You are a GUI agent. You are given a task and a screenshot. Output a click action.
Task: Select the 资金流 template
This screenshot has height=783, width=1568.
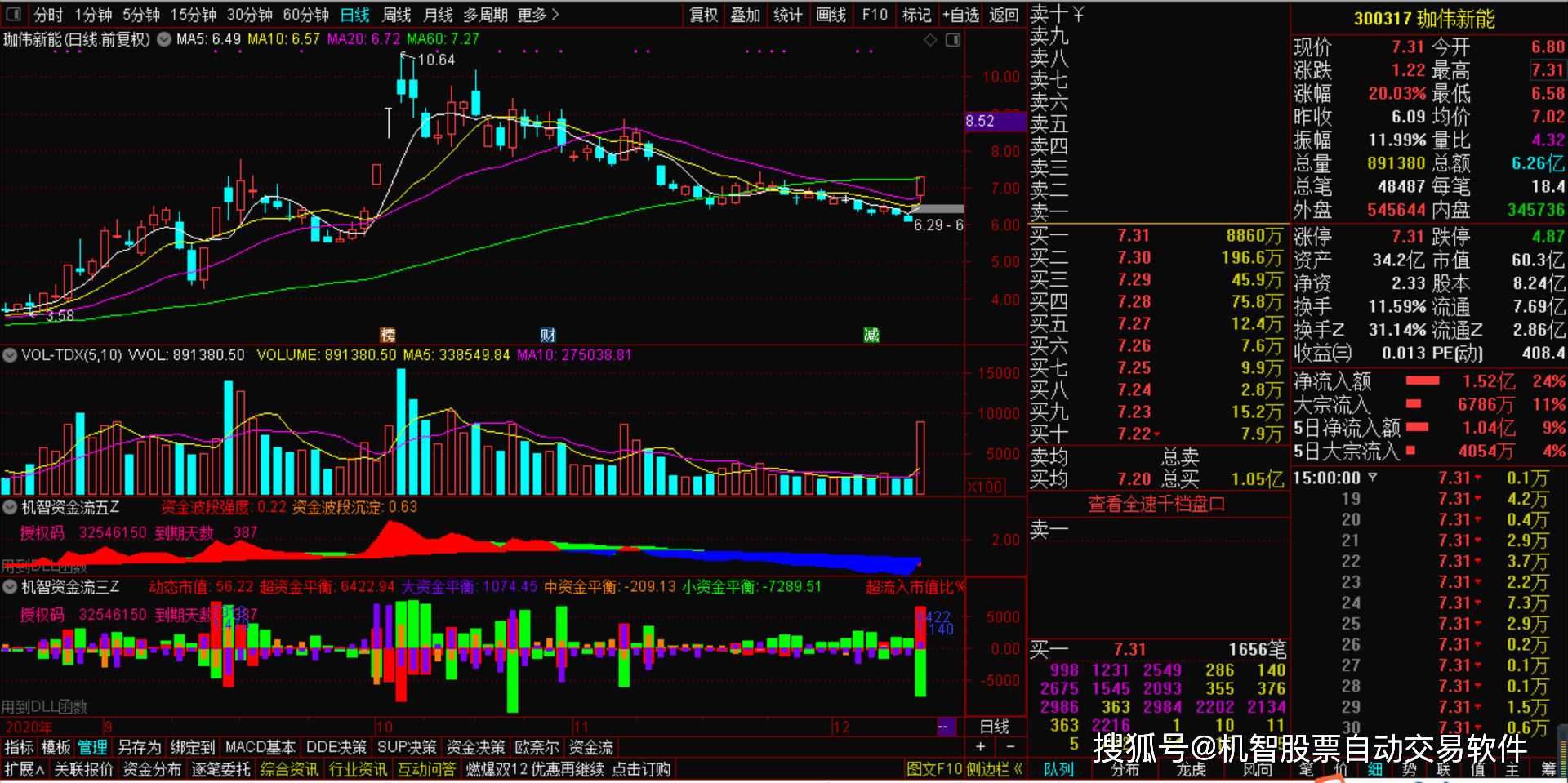tap(590, 747)
